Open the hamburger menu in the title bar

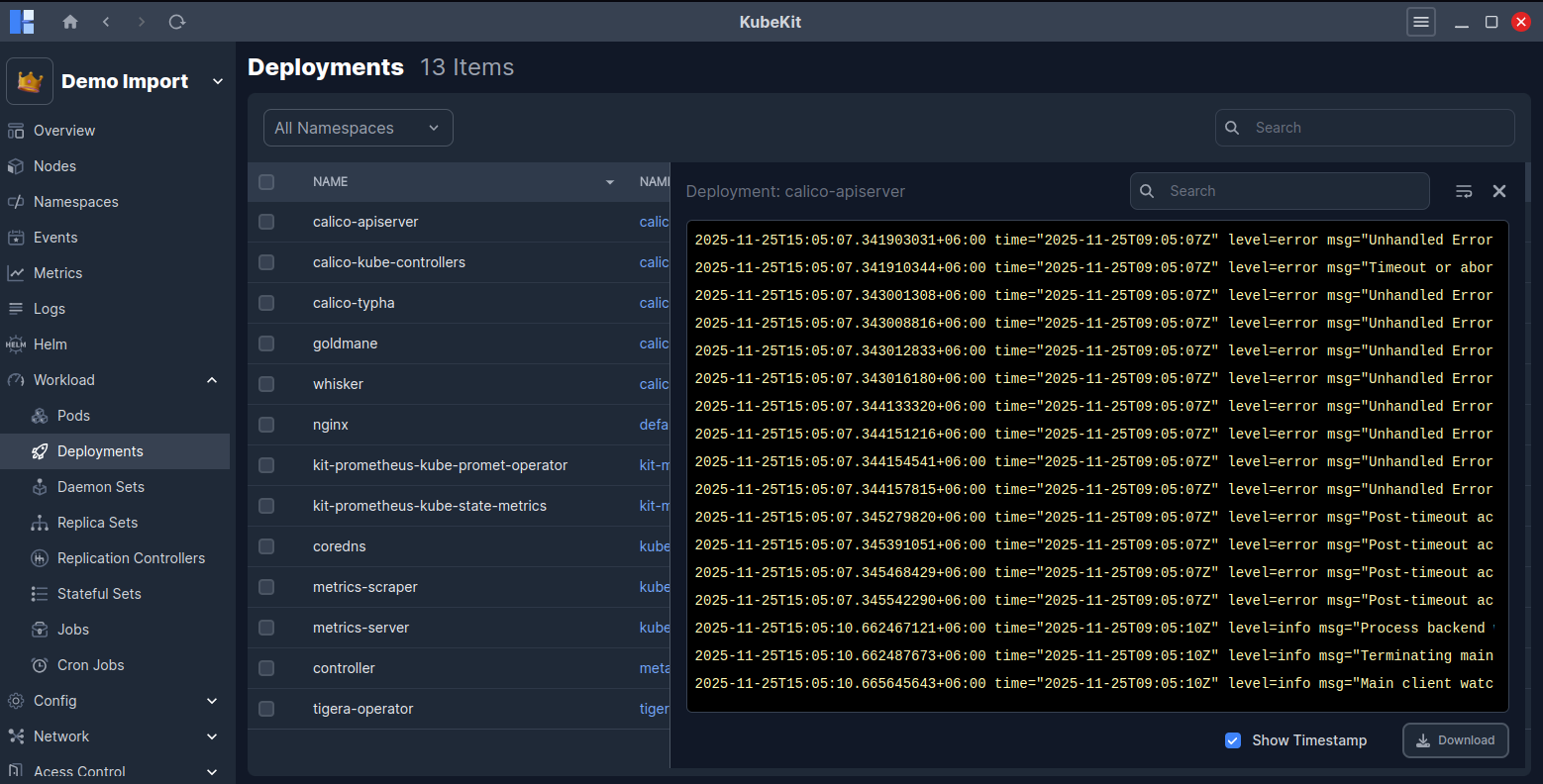1421,21
